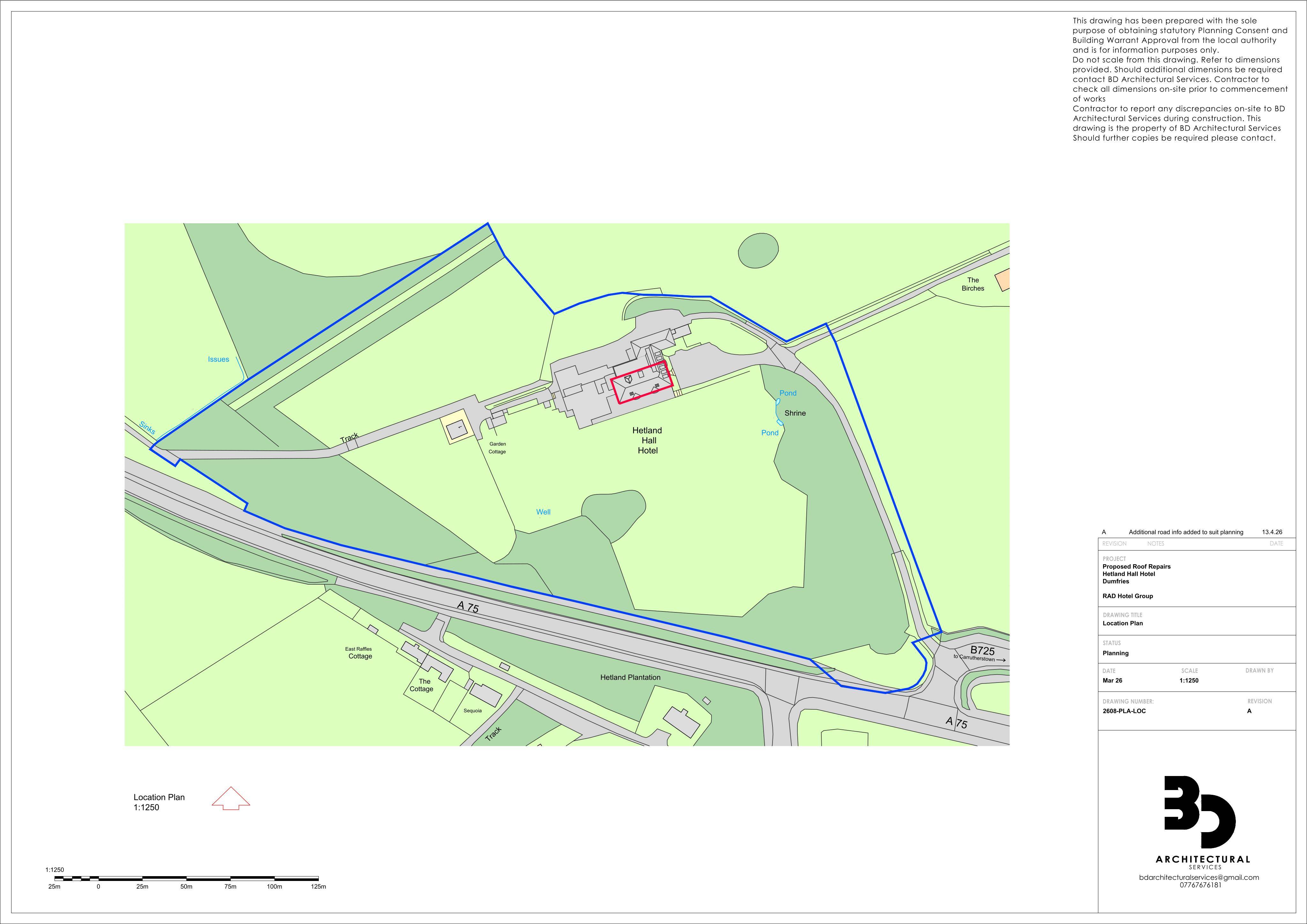Select the 'The Birches' property label
Screen dimensions: 1307x924
[x=973, y=284]
